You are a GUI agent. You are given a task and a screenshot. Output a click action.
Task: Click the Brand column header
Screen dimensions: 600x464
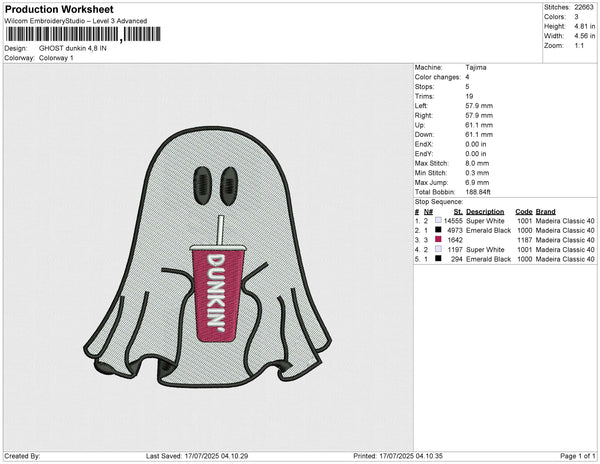tap(546, 212)
